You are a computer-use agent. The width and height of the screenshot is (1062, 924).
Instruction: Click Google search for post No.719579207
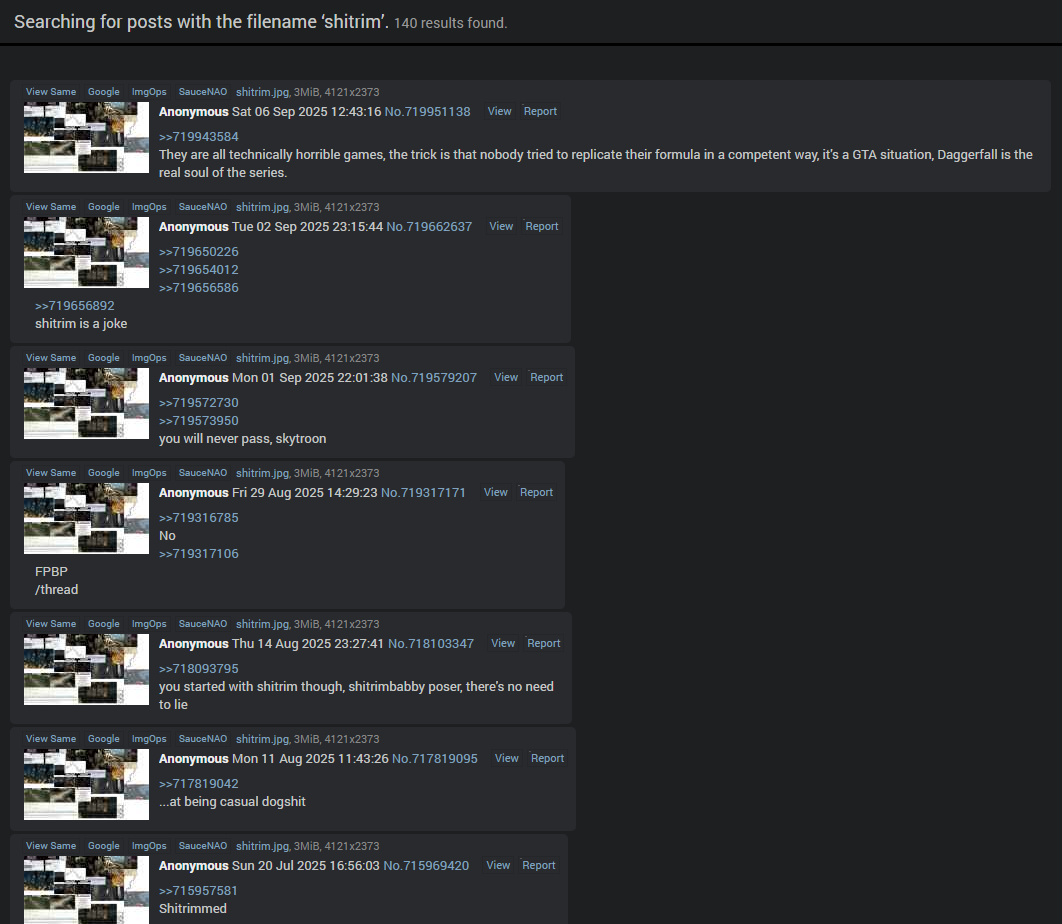[104, 358]
